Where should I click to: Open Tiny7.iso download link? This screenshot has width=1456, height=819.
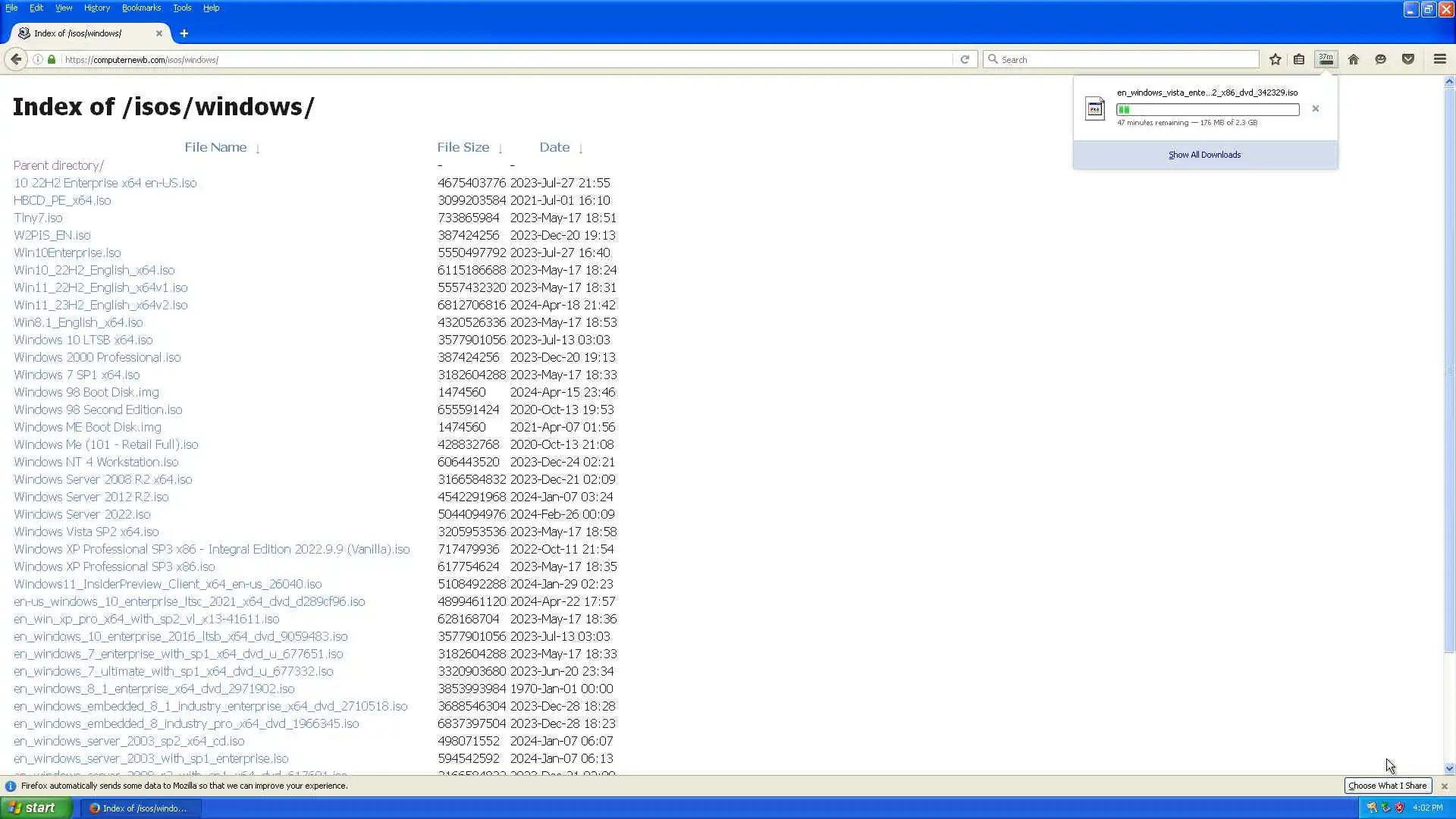[x=38, y=218]
